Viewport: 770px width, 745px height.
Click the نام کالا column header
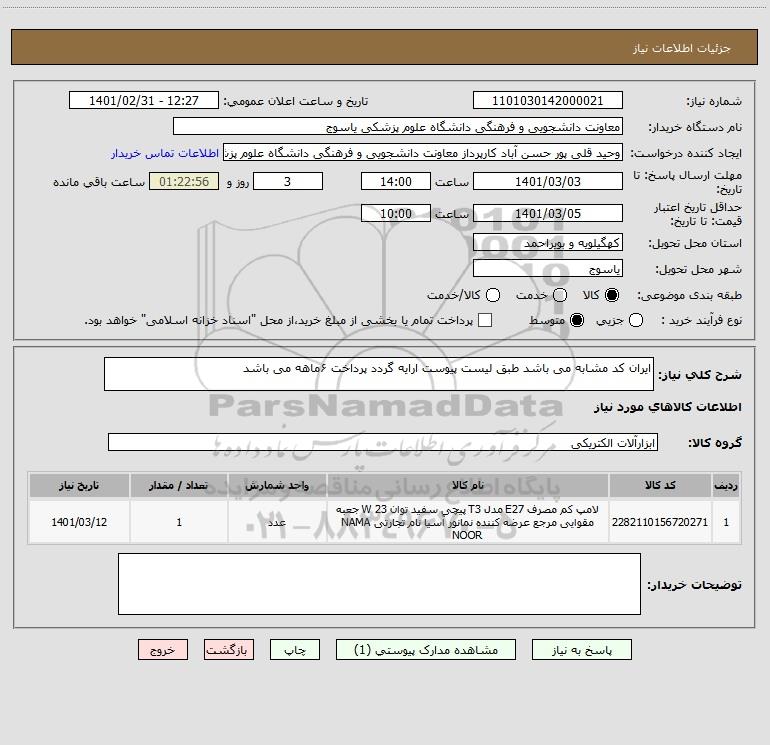point(468,486)
